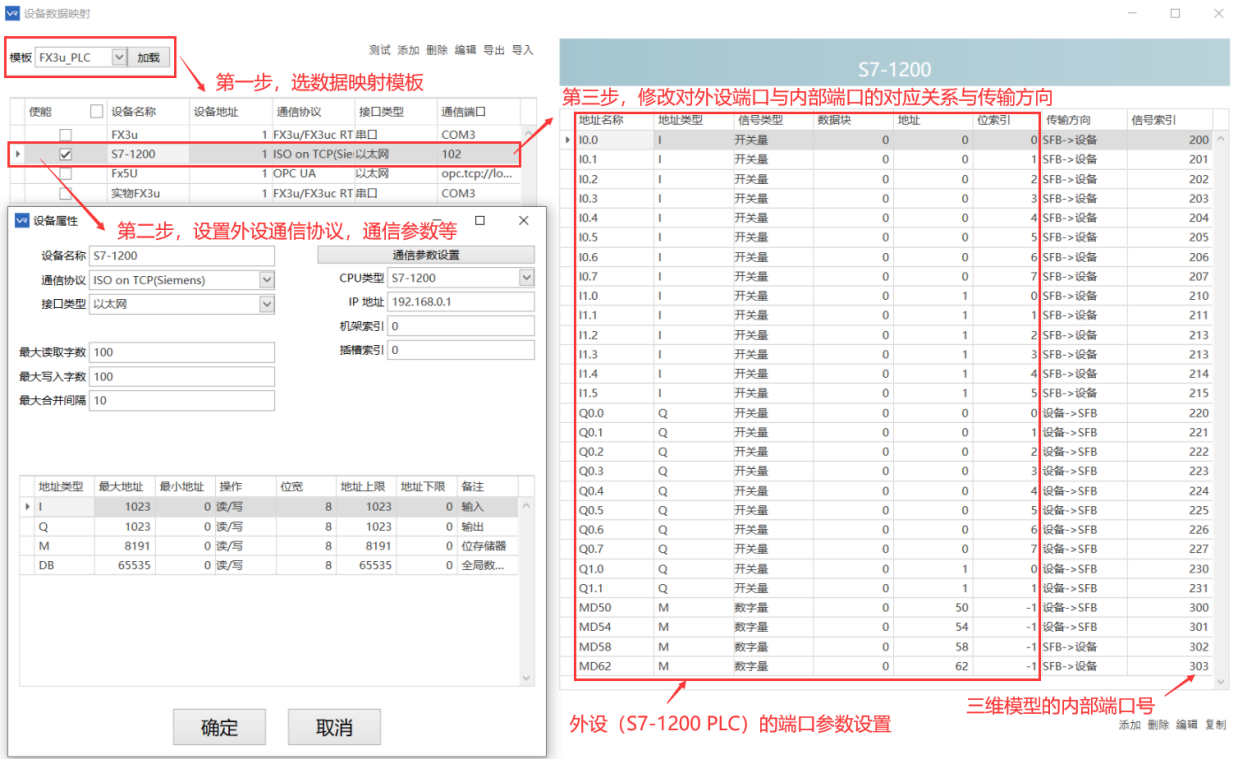Click the 传输方向 cell in the Q1.1 row

point(1083,588)
